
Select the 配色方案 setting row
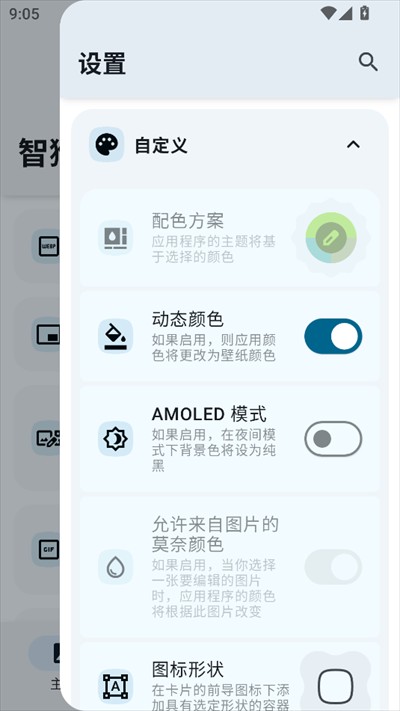tap(230, 238)
